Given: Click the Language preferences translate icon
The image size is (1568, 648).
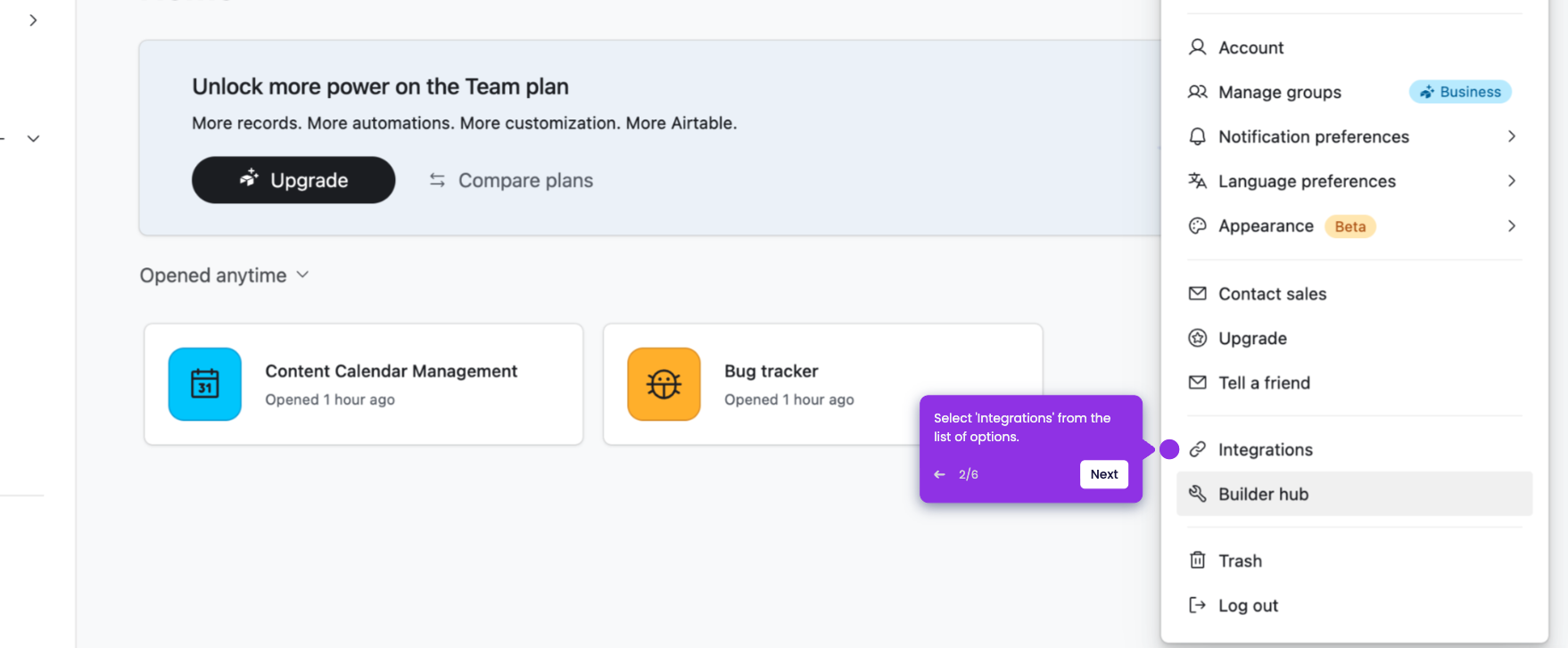Looking at the screenshot, I should [1197, 181].
